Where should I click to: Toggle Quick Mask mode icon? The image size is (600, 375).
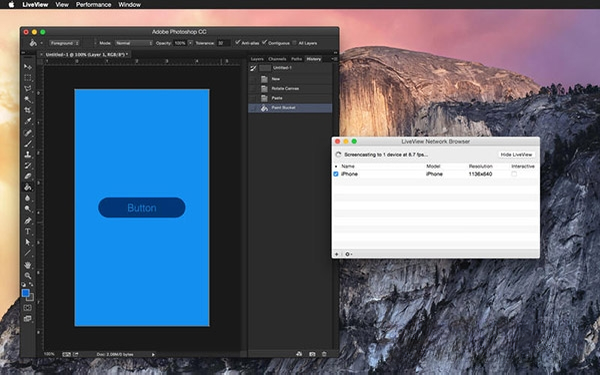28,308
